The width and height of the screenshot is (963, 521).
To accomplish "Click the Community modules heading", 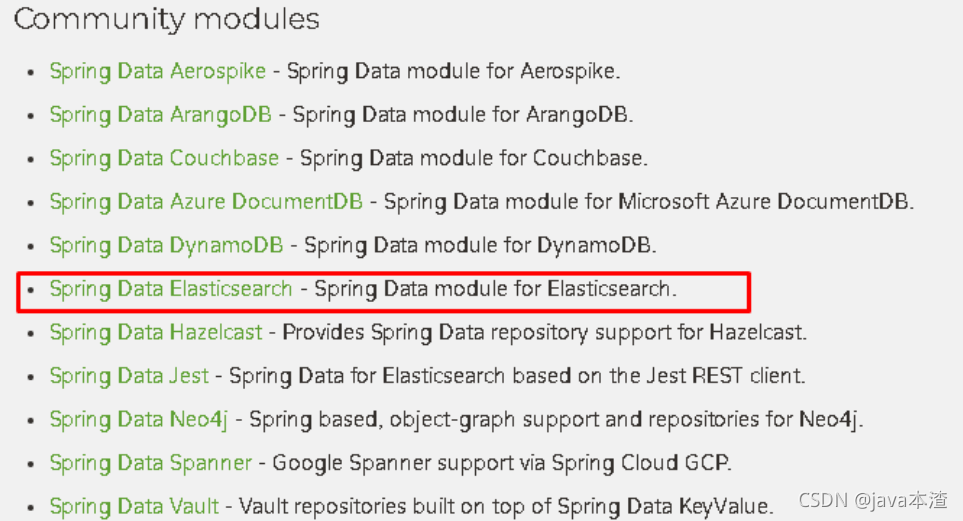I will tap(166, 20).
